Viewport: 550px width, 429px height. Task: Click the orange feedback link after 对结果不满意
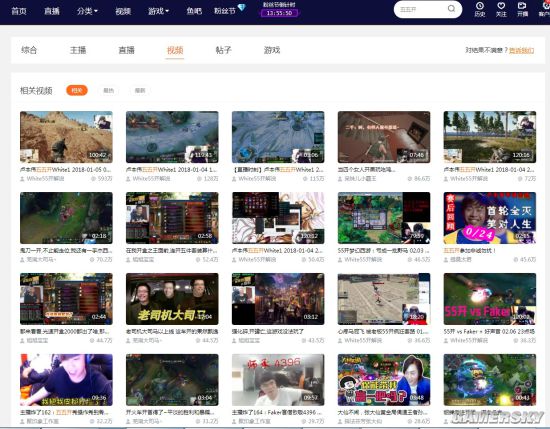point(522,51)
